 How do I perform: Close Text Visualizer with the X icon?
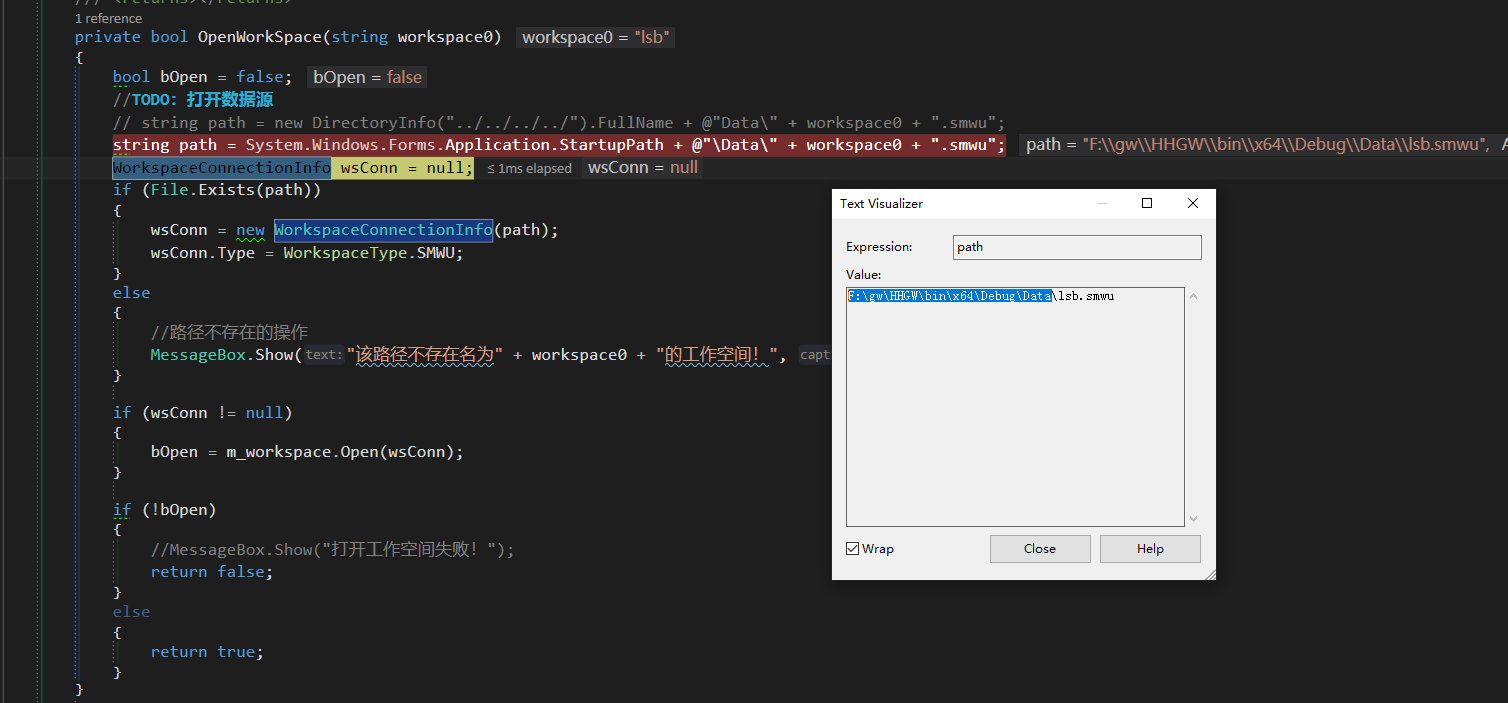click(1192, 203)
